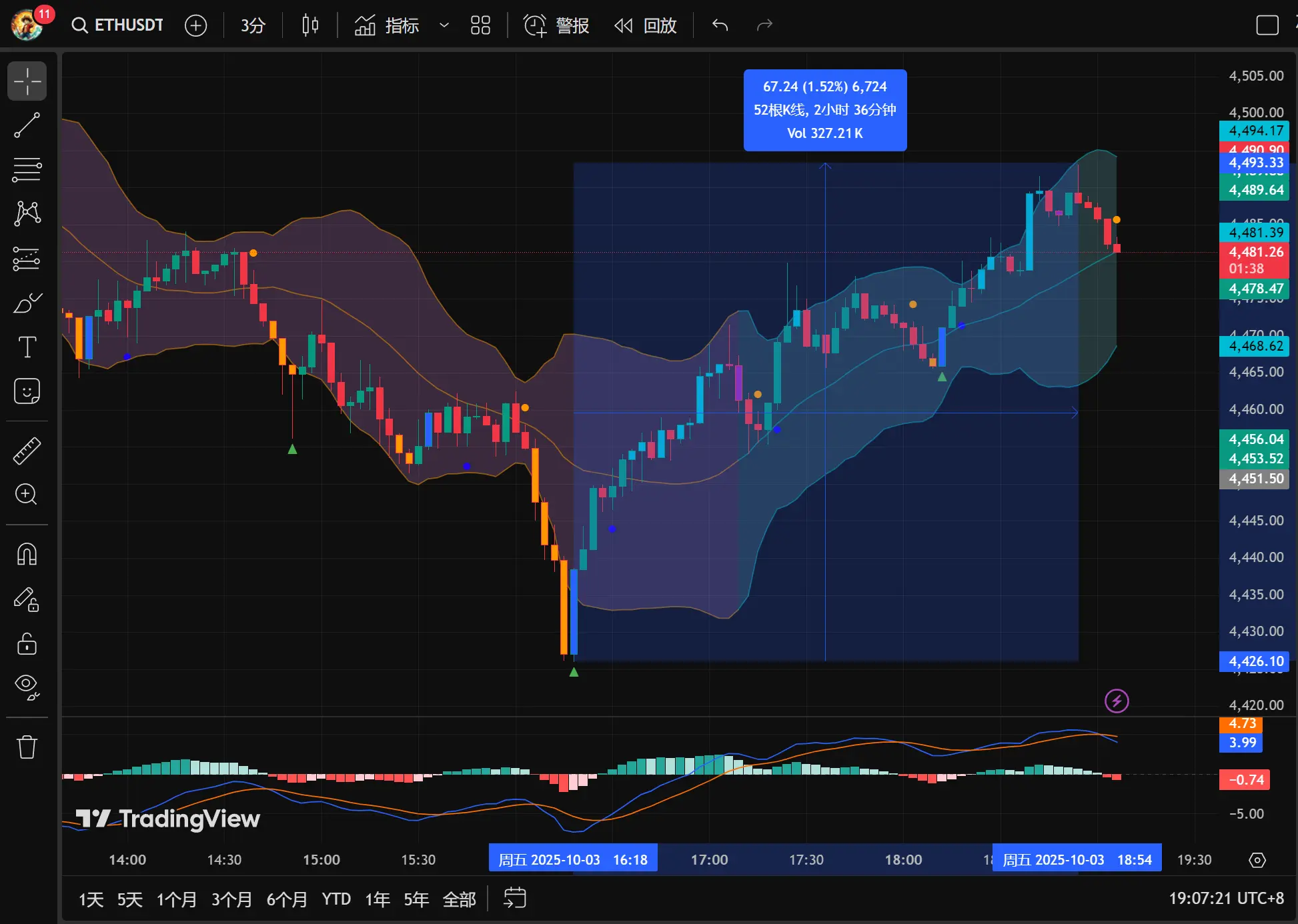This screenshot has height=924, width=1298.
Task: Open the layout grid selector
Action: (x=480, y=25)
